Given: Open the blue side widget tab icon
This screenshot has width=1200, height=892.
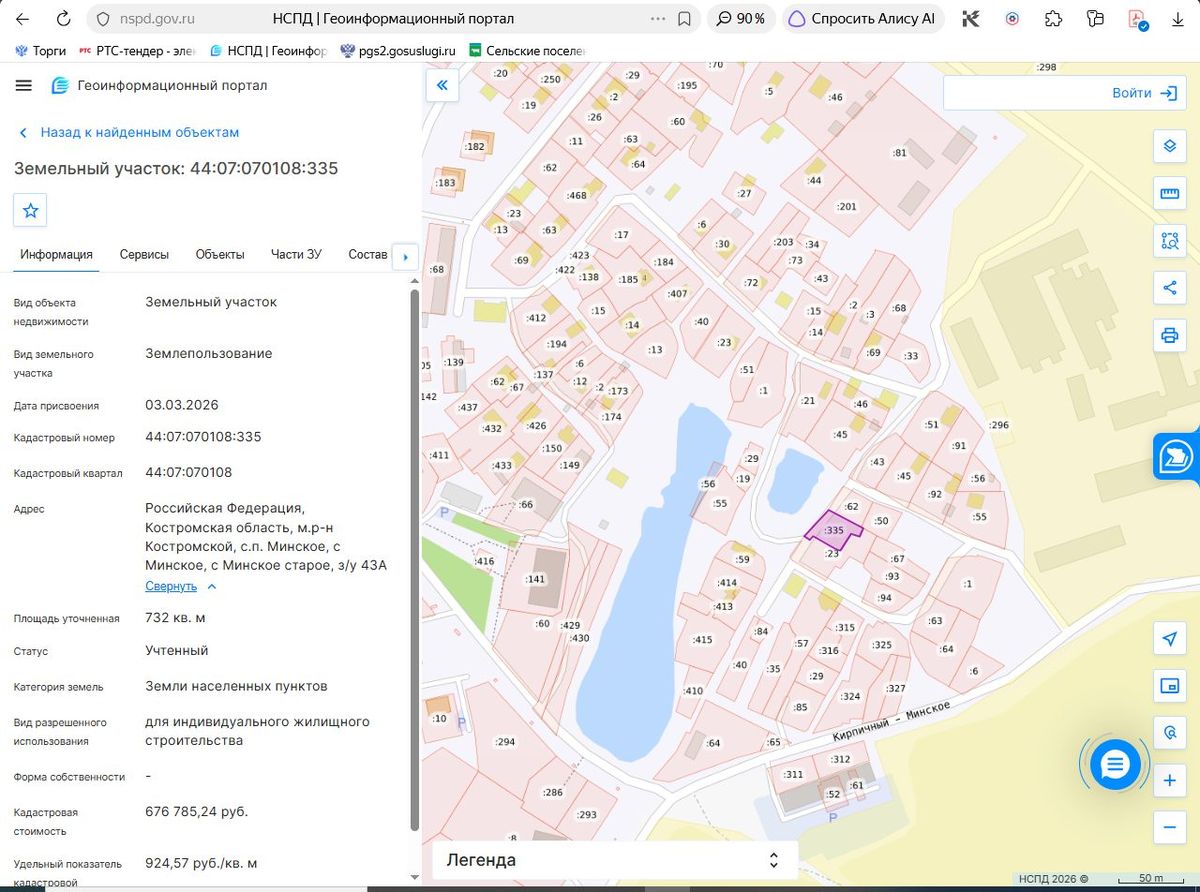Looking at the screenshot, I should 1176,458.
